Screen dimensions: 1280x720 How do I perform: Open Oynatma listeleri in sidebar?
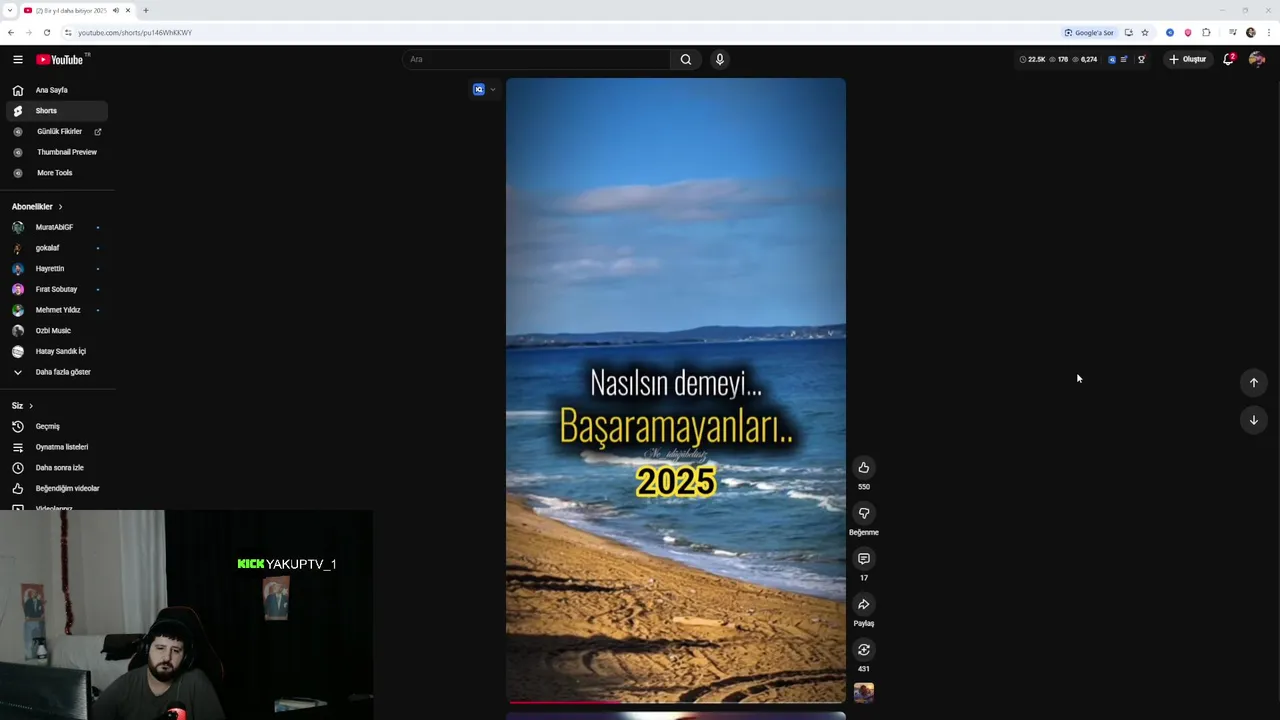[x=57, y=447]
